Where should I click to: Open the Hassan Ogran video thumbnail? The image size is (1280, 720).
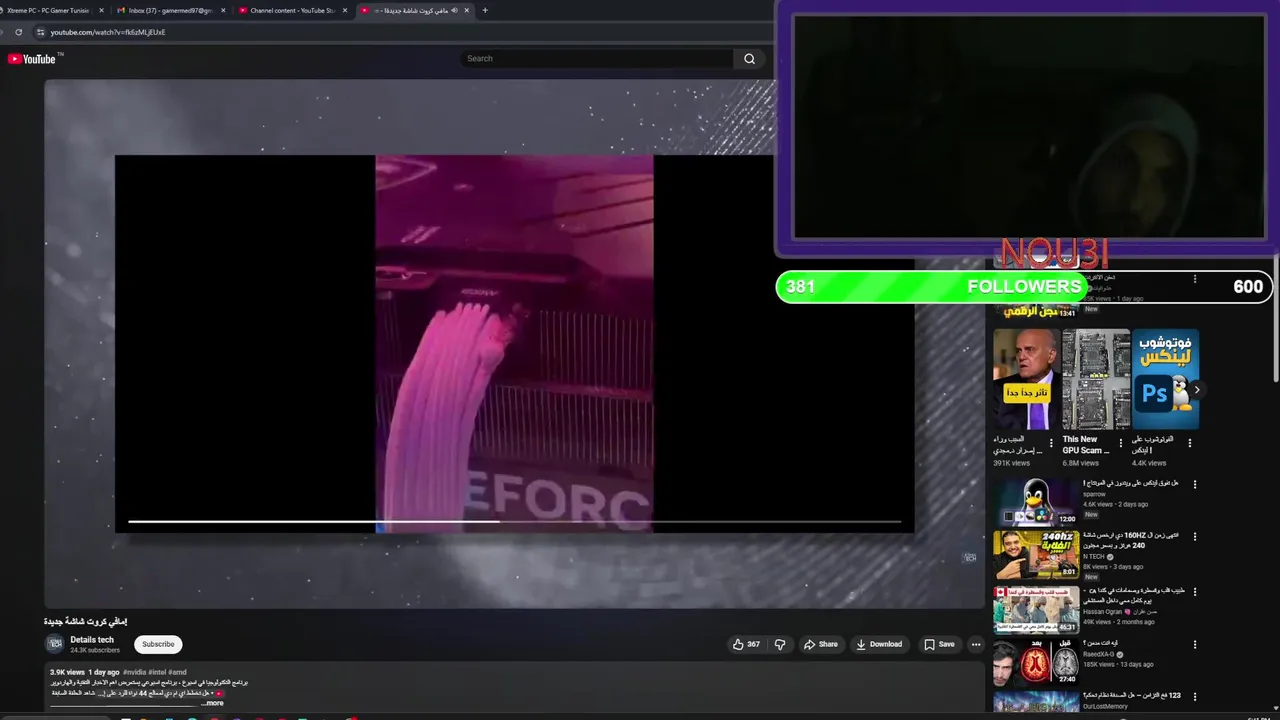[1036, 610]
